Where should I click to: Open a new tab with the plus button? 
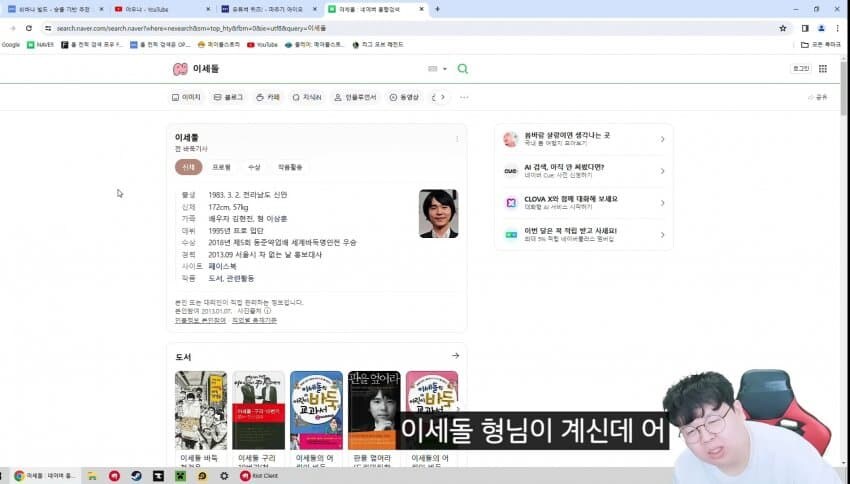437,9
